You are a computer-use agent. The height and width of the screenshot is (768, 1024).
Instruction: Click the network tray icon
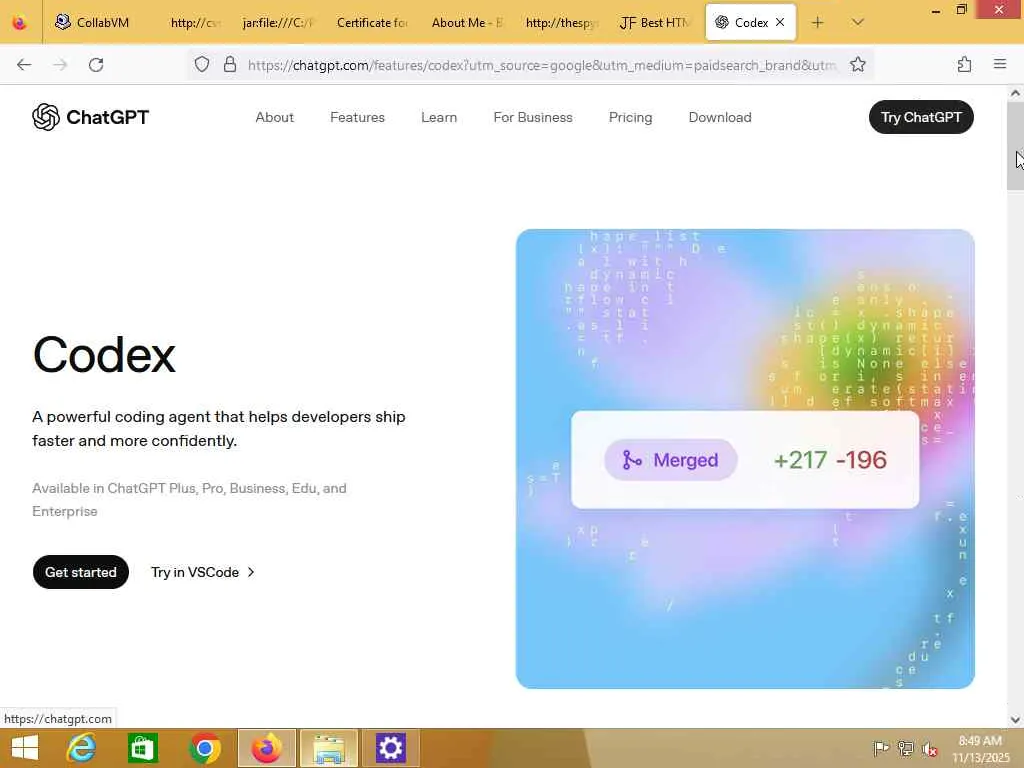click(905, 748)
